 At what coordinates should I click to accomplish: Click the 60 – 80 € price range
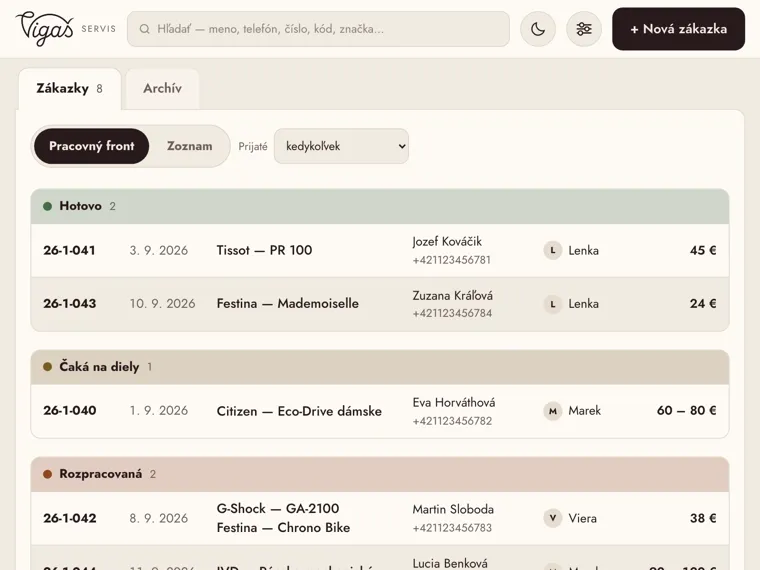pos(686,411)
